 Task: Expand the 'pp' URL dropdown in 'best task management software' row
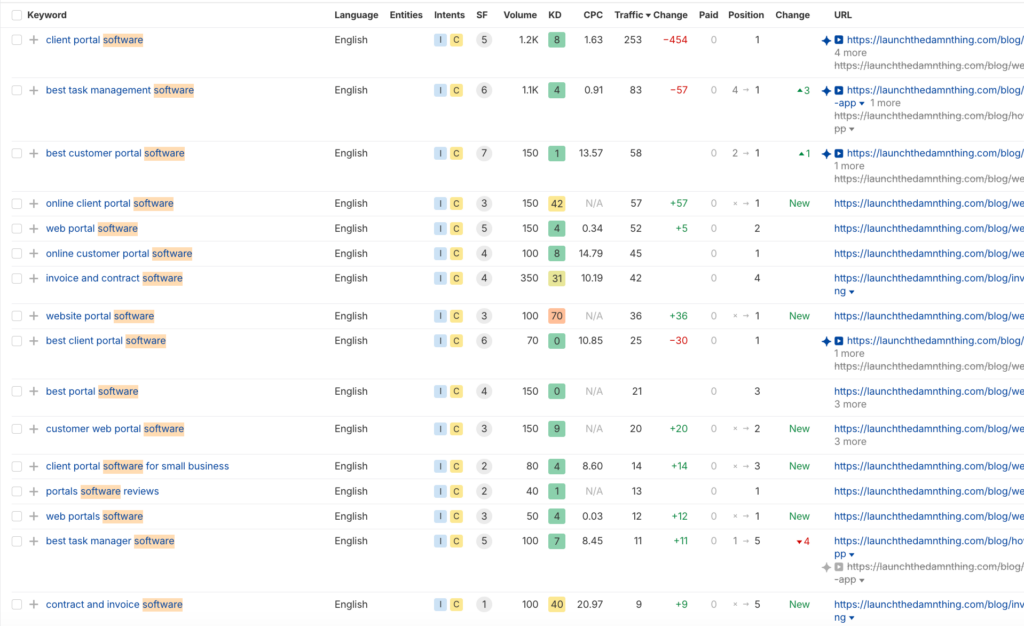(x=852, y=129)
